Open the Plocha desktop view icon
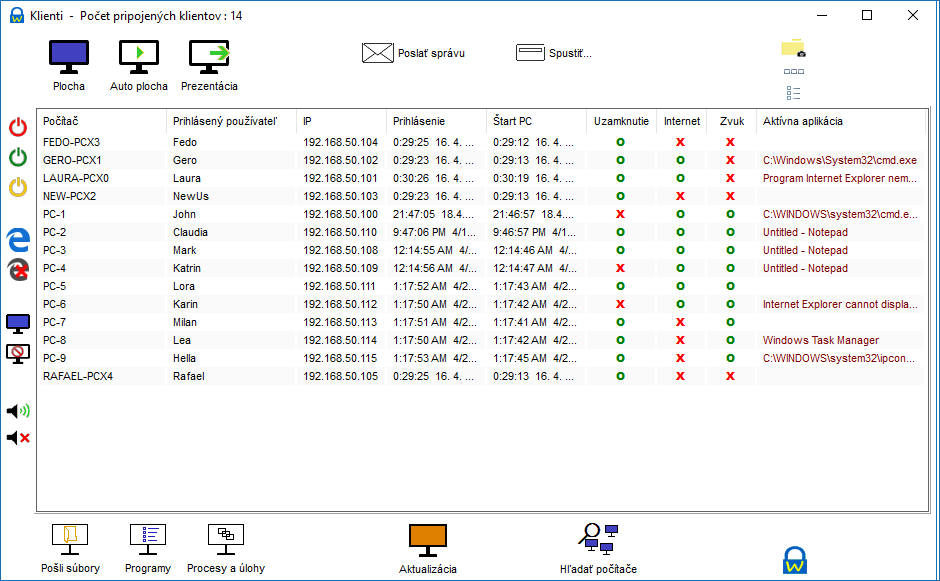940x581 pixels. (x=69, y=58)
